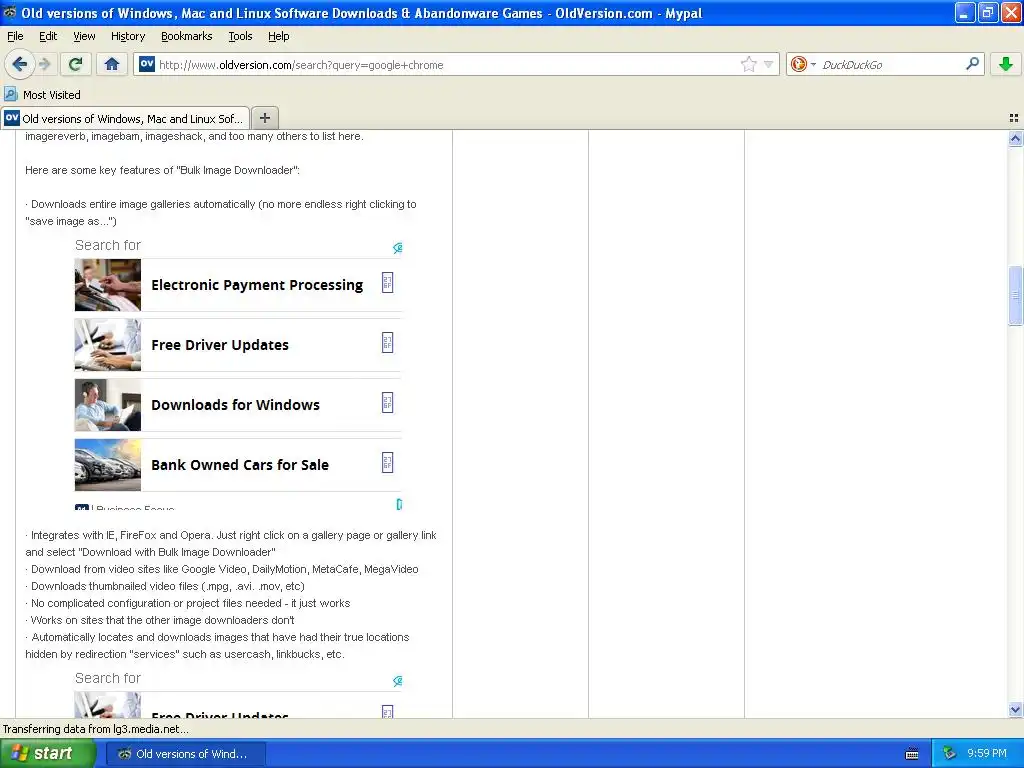Open the Tools menu

240,36
